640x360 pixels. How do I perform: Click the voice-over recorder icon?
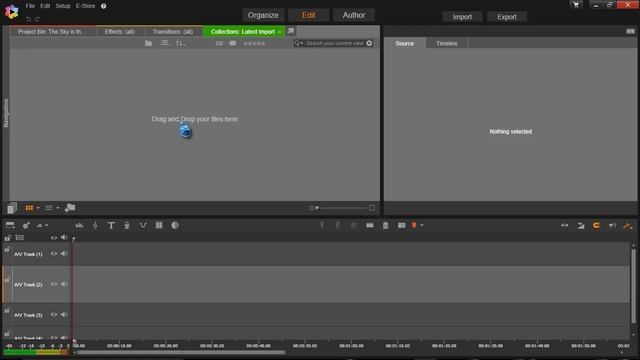pyautogui.click(x=127, y=225)
